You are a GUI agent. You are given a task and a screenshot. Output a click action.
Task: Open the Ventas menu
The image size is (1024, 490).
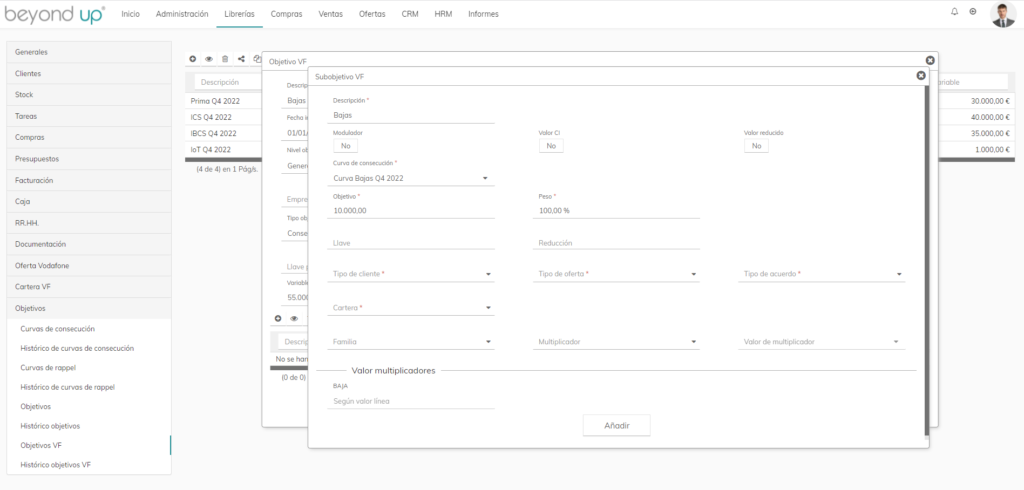(330, 14)
